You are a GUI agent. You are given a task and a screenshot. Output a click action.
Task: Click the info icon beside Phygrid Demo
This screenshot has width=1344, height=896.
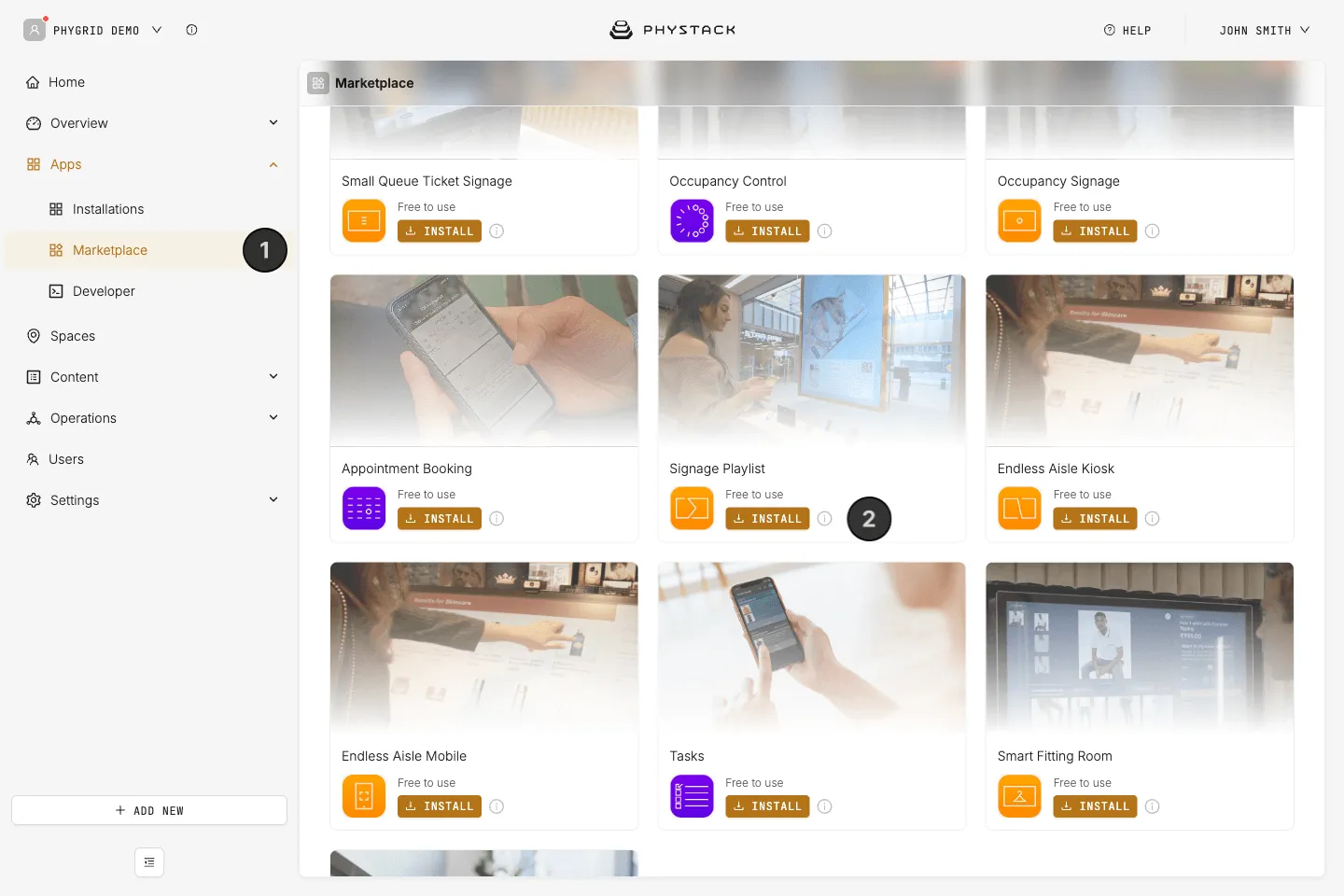tap(191, 30)
